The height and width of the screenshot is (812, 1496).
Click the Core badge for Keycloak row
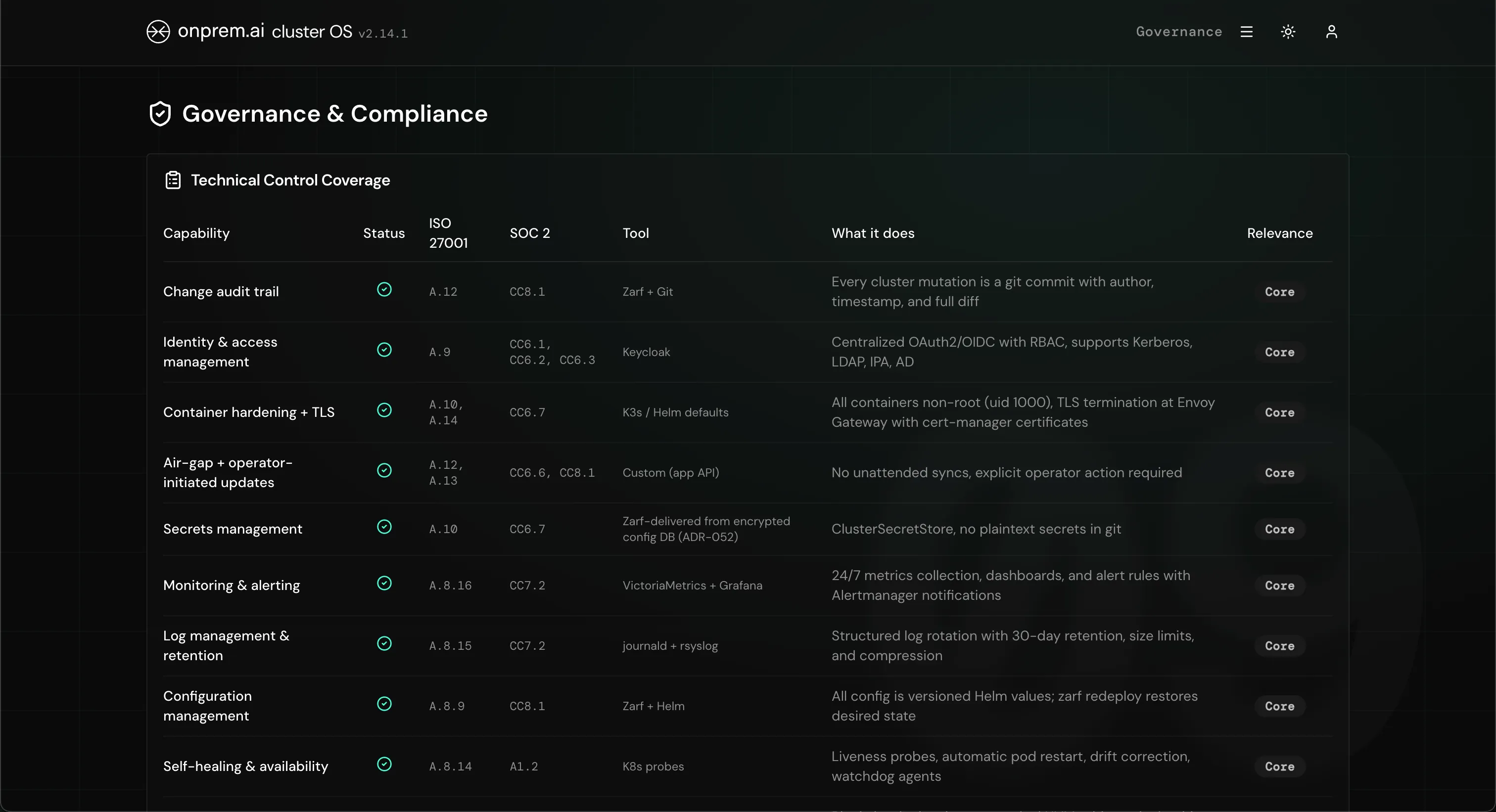1280,352
